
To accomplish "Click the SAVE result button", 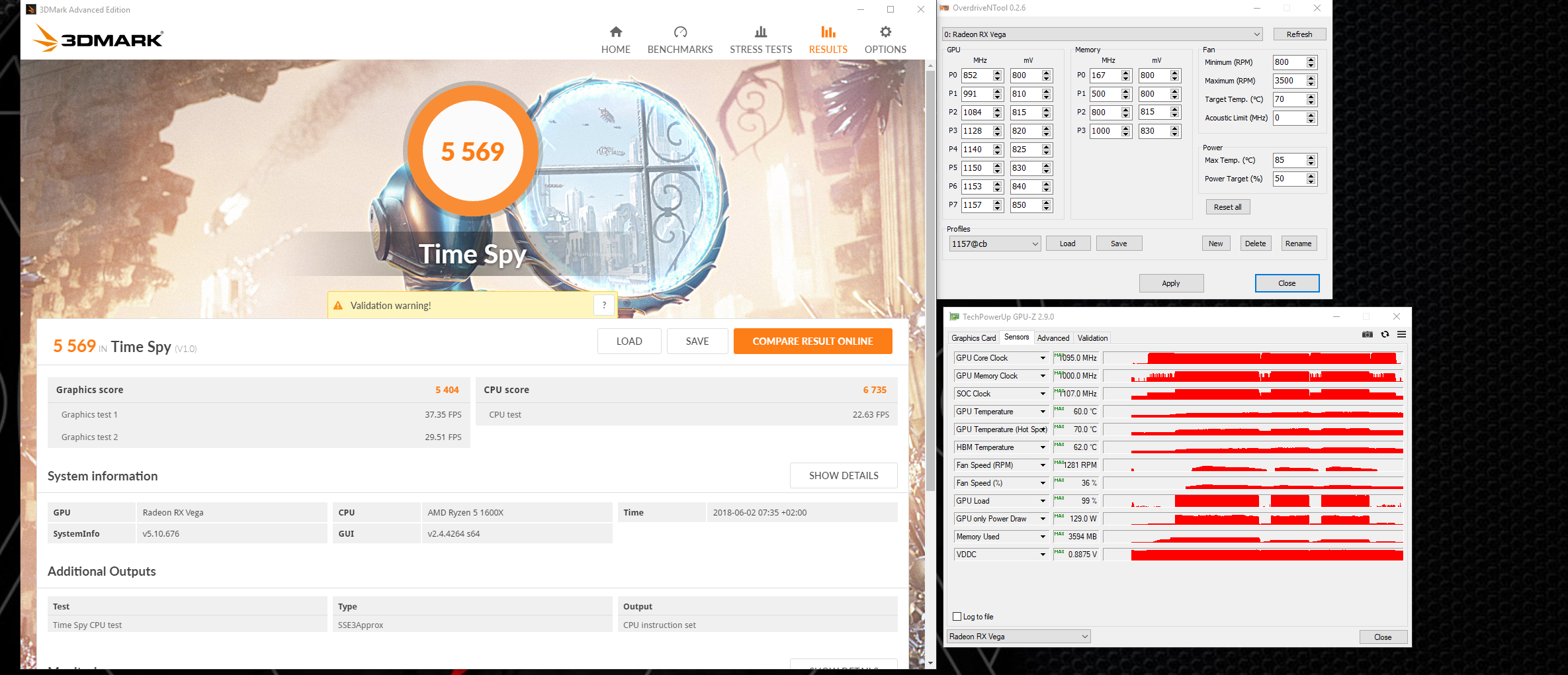I will (x=697, y=341).
